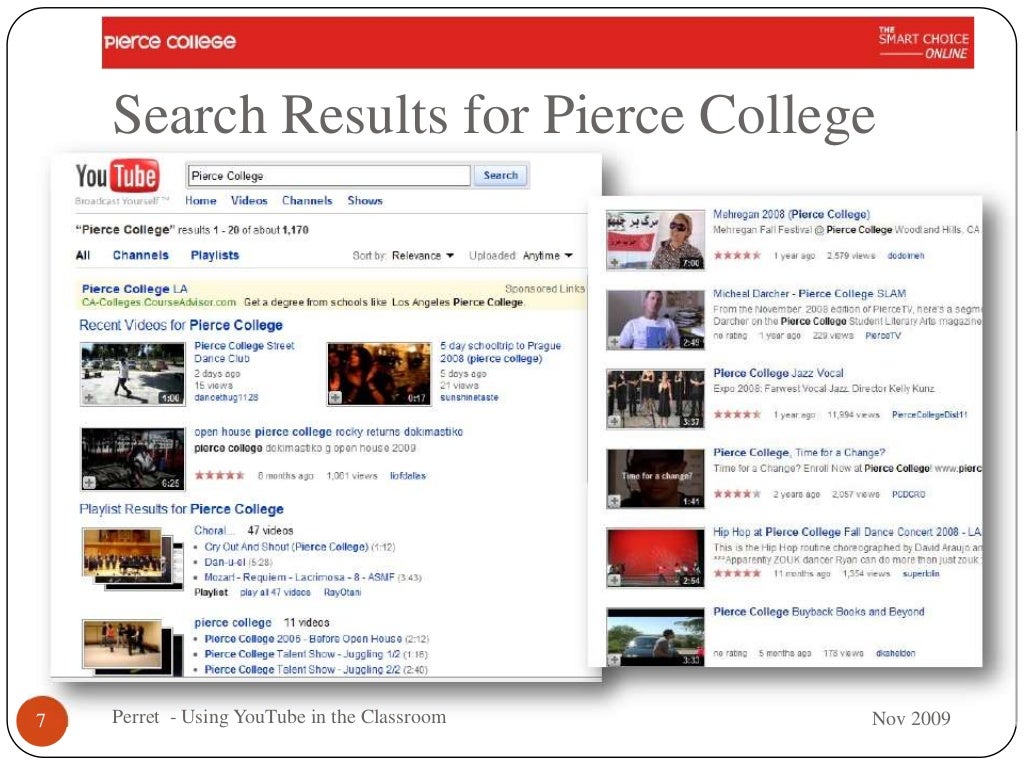Open the Prague schooltrip video thumbnail
Viewport: 1024px width, 768px height.
(379, 374)
